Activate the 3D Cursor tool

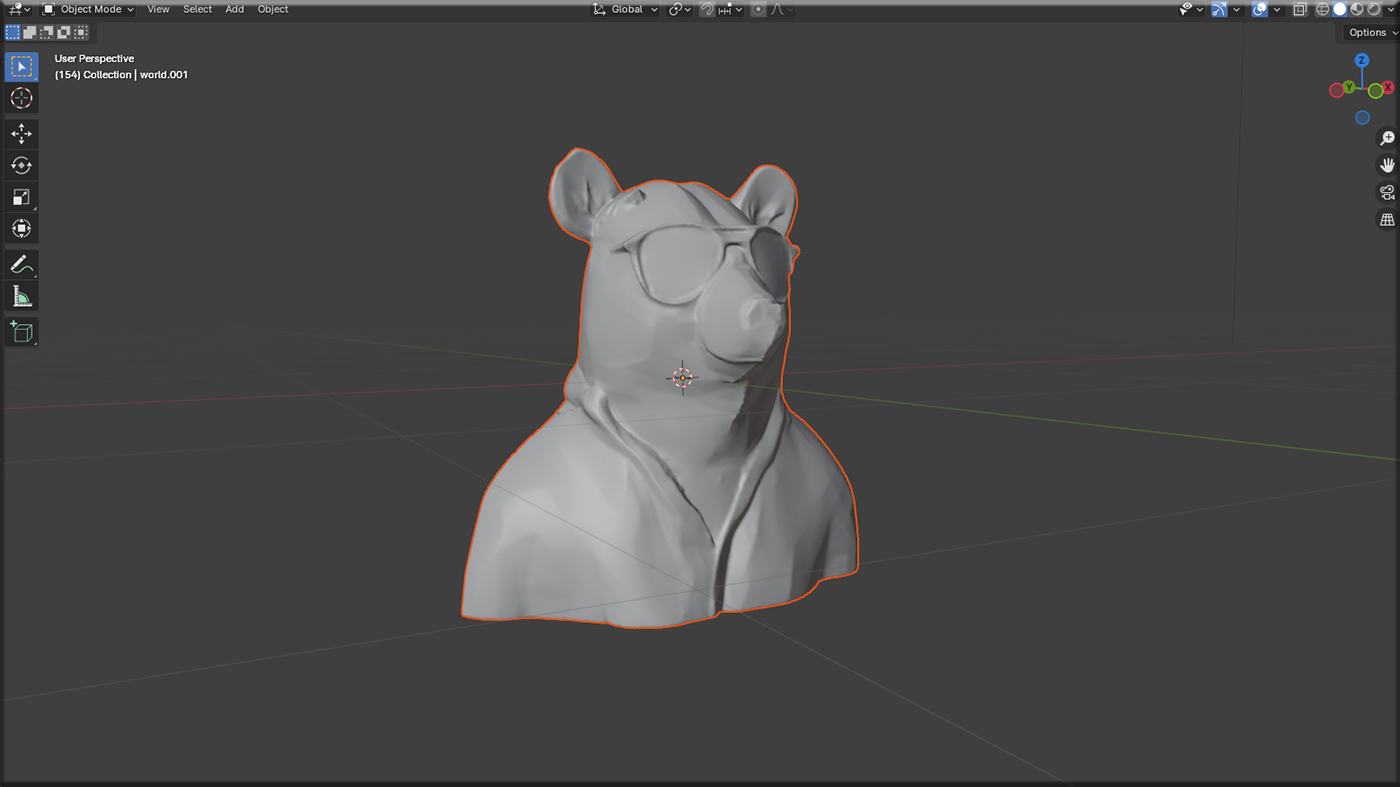click(21, 98)
